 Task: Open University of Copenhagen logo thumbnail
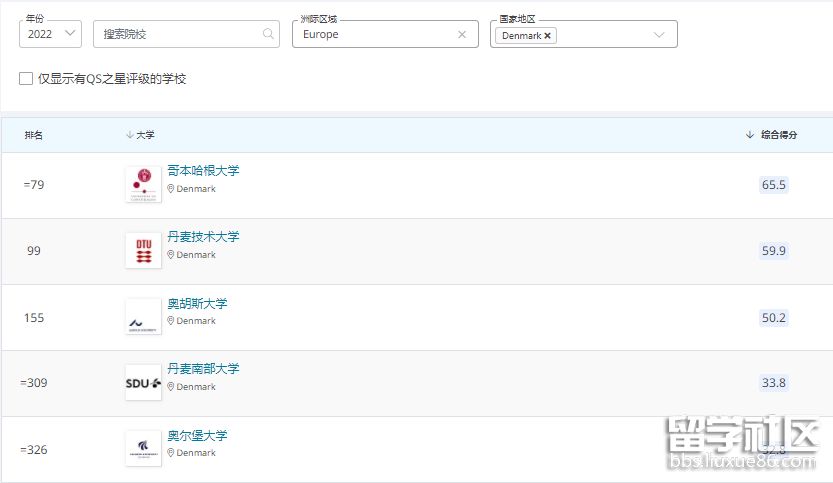click(x=143, y=184)
